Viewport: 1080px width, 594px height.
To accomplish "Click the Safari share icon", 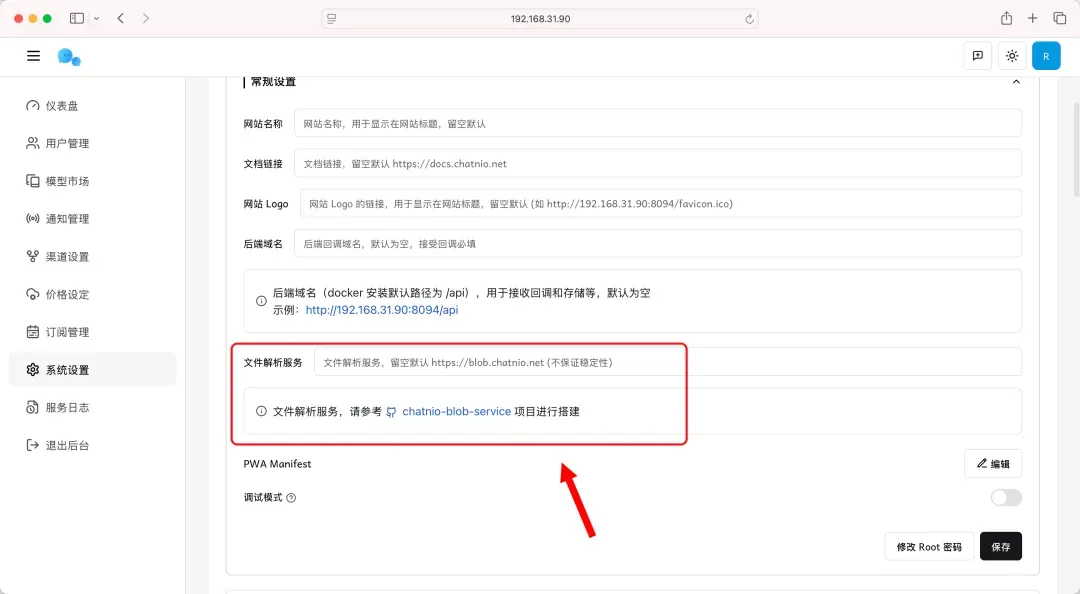I will point(1006,19).
